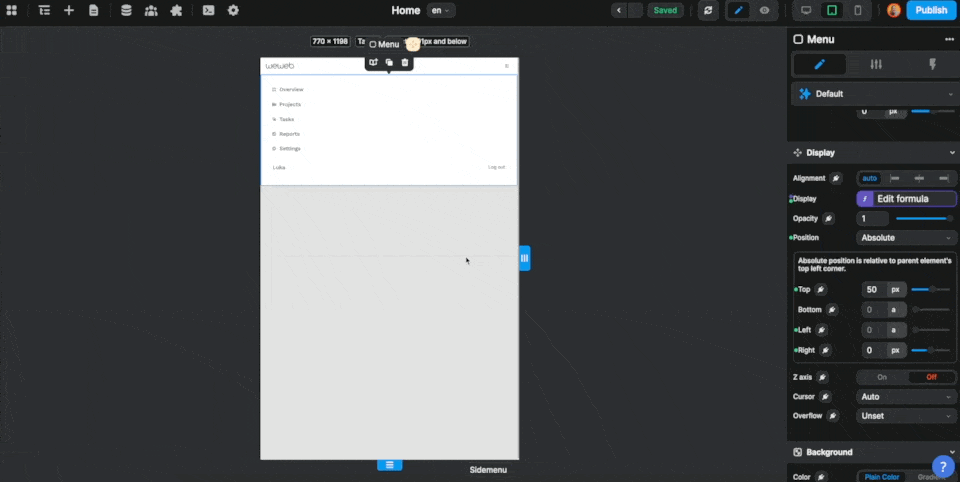Select the desktop breakpoint
The width and height of the screenshot is (960, 482).
(806, 10)
